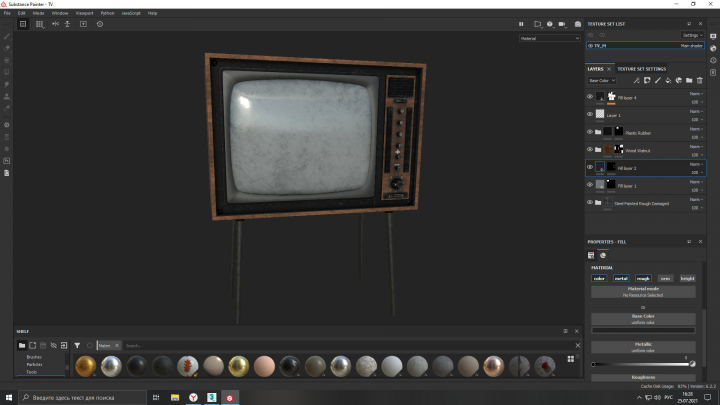Pause the viewport engine rendering
Image resolution: width=720 pixels, height=405 pixels.
pyautogui.click(x=521, y=24)
